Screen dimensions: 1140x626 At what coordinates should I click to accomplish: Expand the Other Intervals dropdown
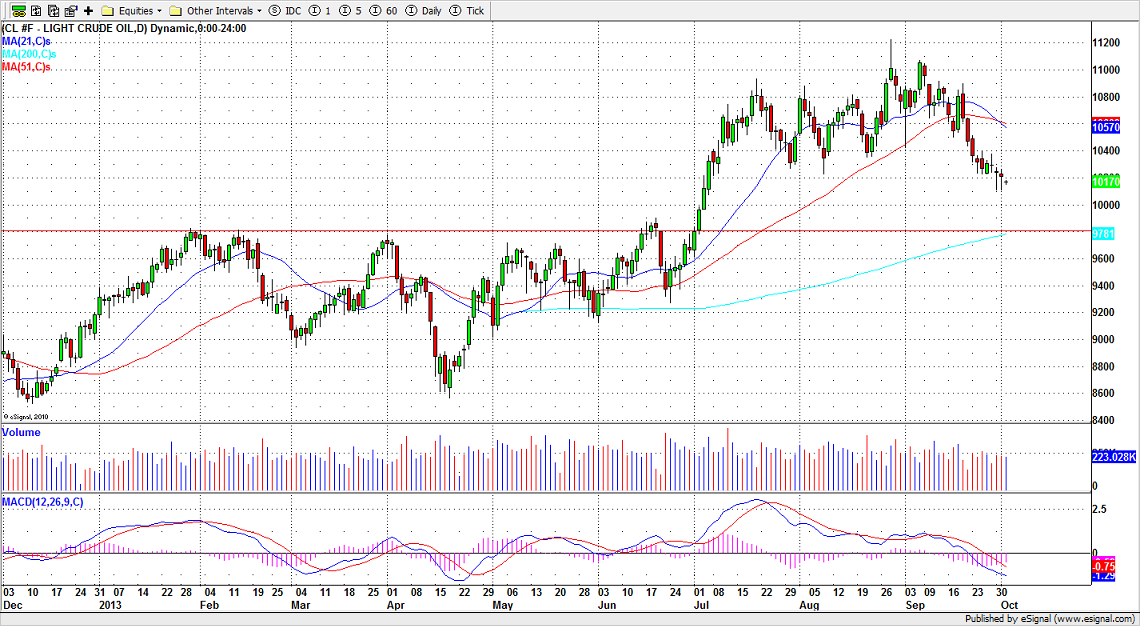coord(216,11)
